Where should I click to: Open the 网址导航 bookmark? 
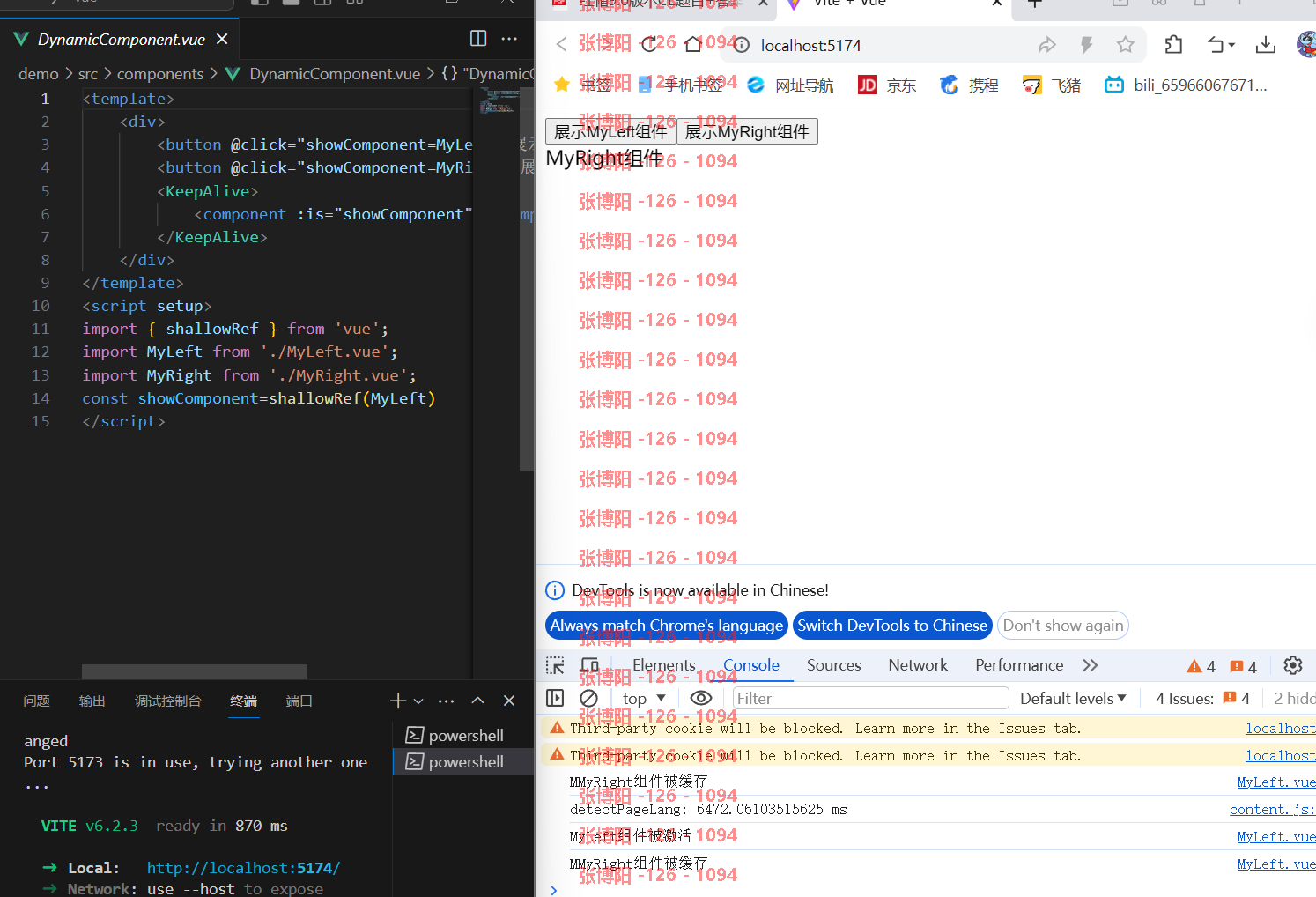tap(789, 85)
